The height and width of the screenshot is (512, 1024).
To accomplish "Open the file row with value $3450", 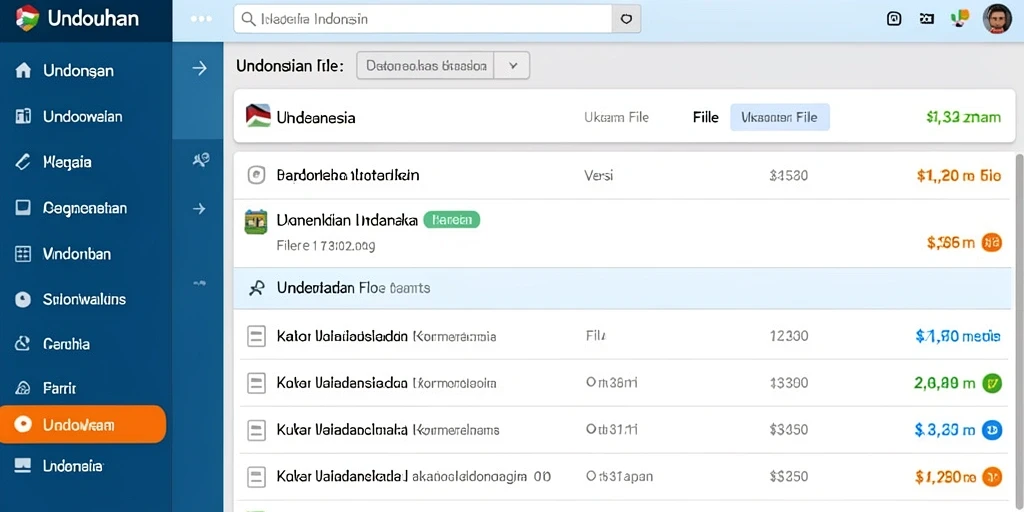I will point(624,430).
